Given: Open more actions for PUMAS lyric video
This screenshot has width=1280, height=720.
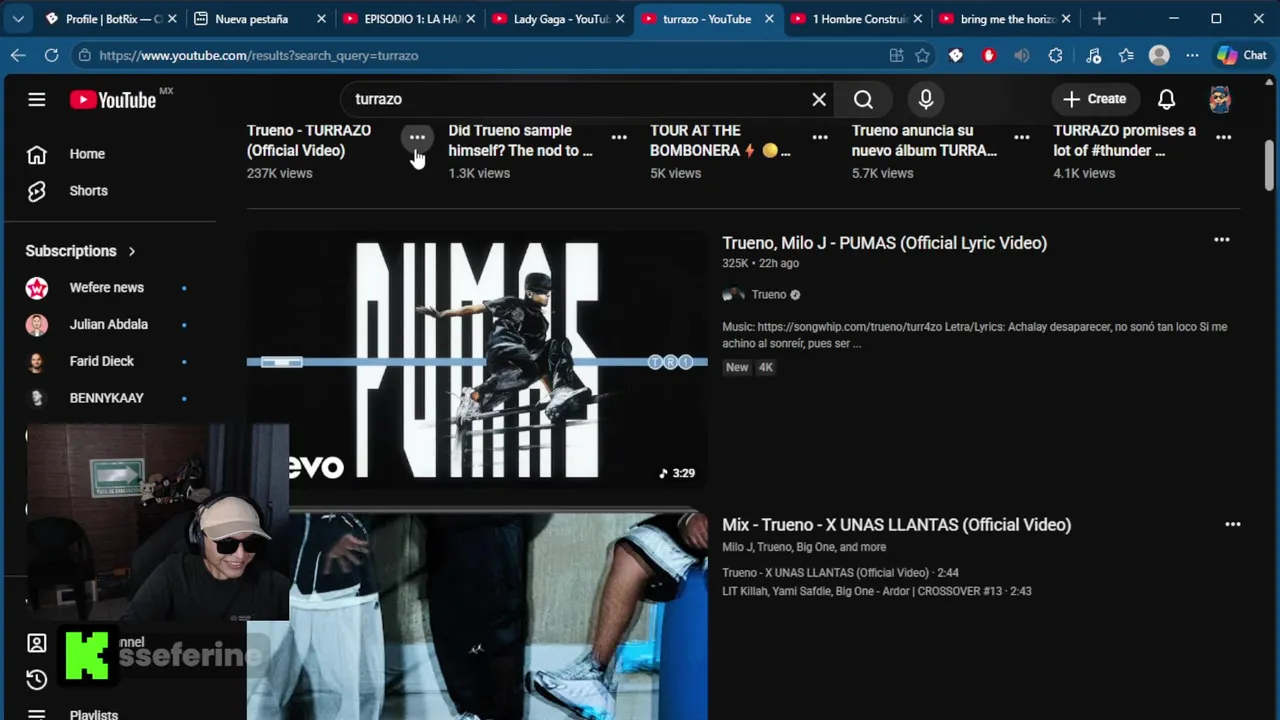Looking at the screenshot, I should coord(1221,240).
